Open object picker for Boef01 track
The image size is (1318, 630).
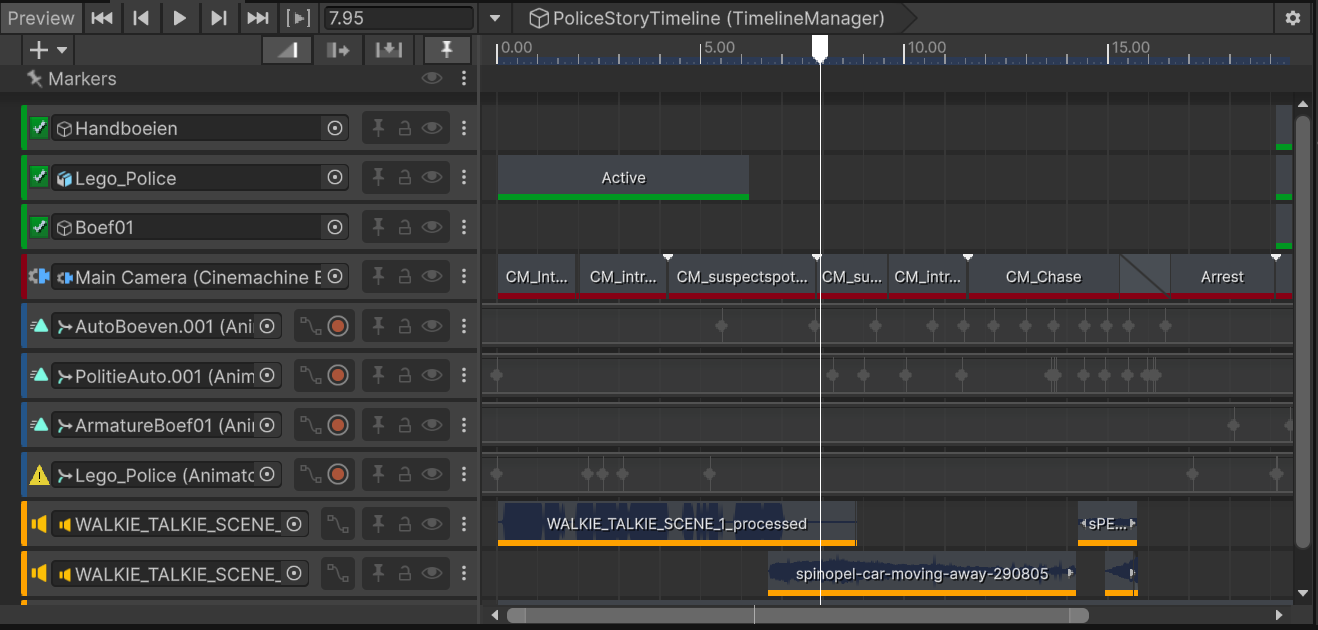point(335,227)
